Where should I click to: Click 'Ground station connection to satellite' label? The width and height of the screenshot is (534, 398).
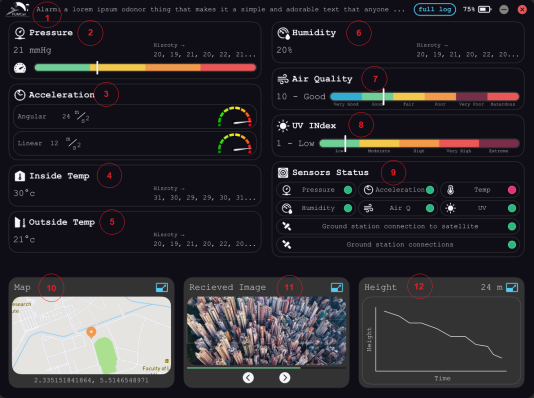click(x=400, y=226)
